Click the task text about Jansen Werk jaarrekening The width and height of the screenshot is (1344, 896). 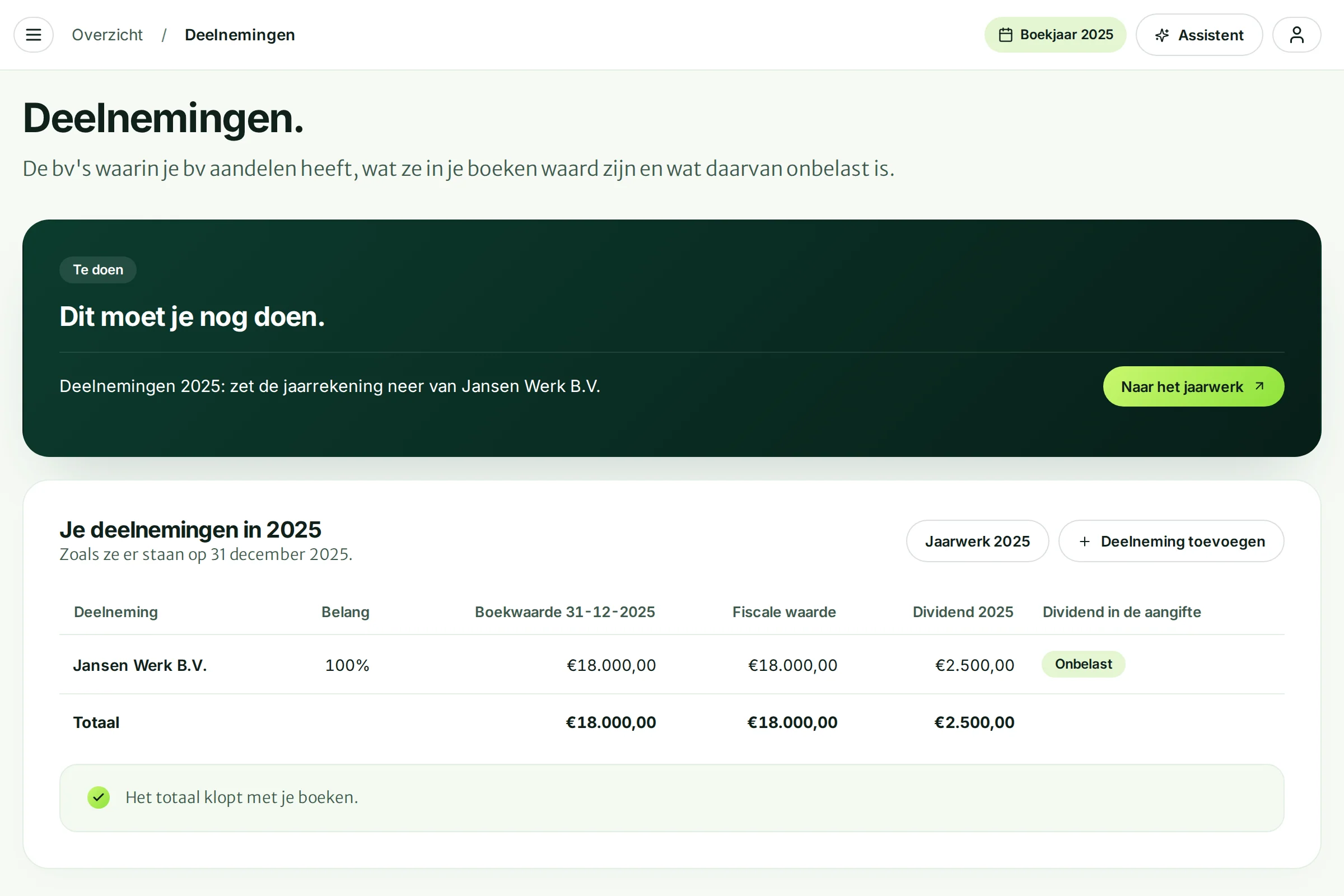(x=330, y=386)
